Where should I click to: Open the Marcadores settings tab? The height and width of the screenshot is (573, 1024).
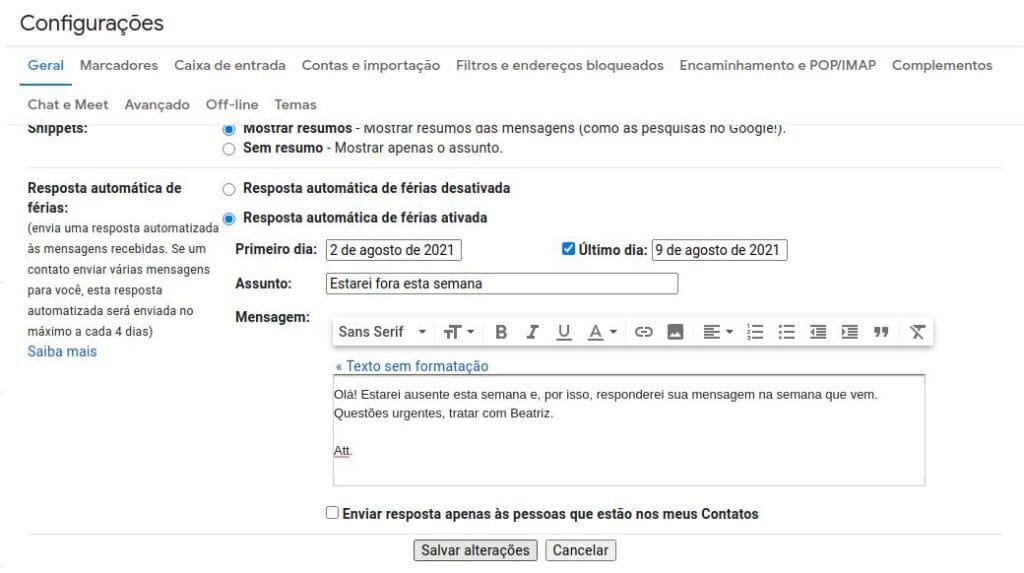point(119,65)
